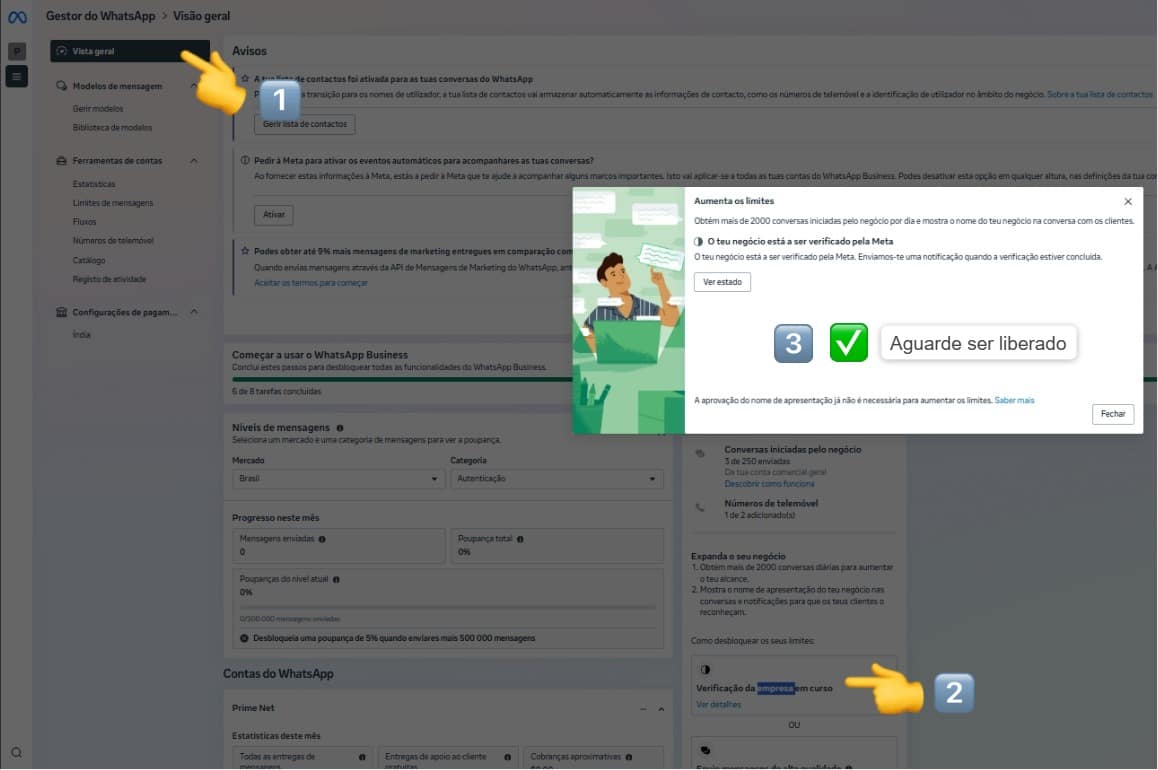Click info icon next to Níveis de mensagens
The height and width of the screenshot is (770, 1158).
(340, 427)
